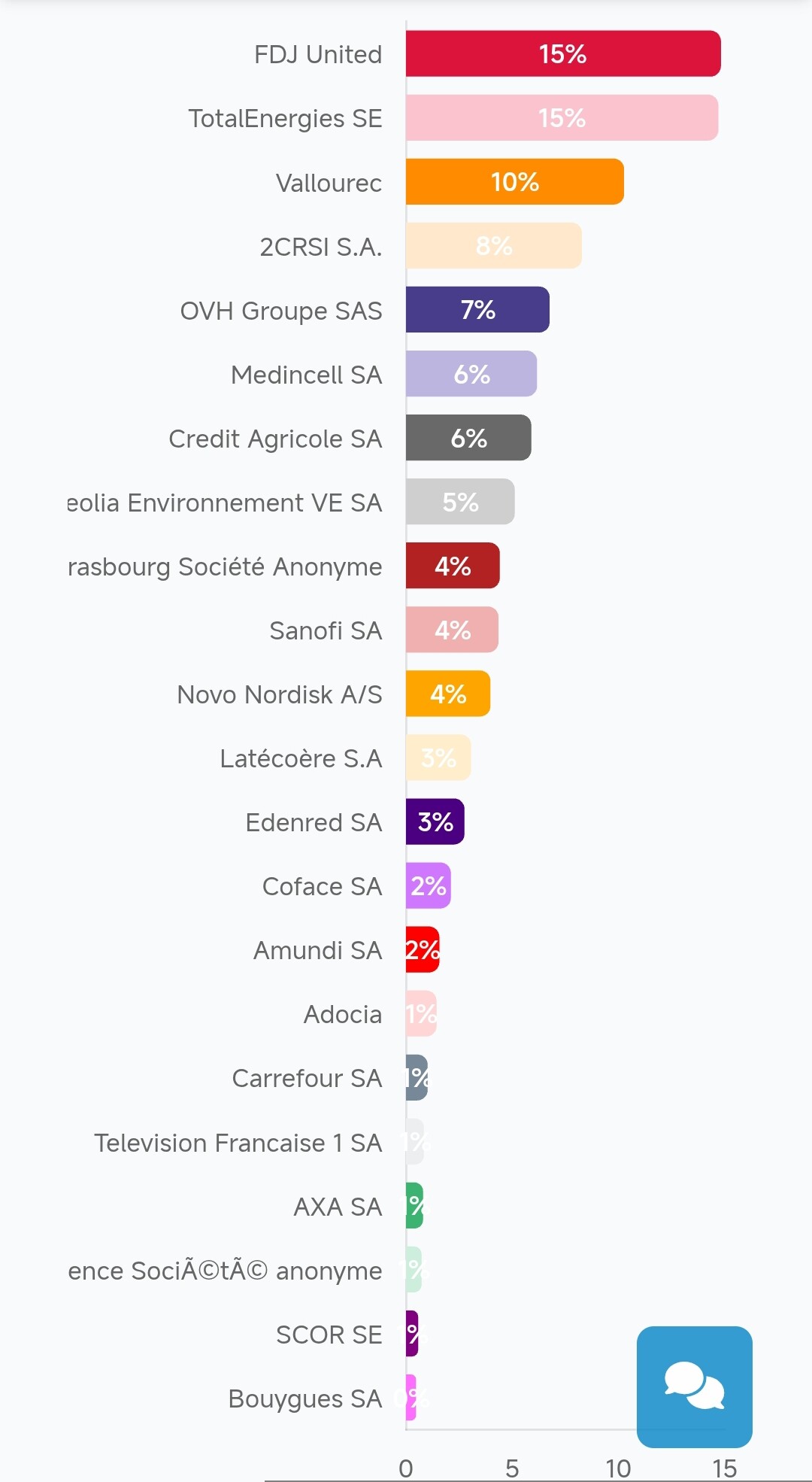Click the FDJ United red bar

click(562, 53)
